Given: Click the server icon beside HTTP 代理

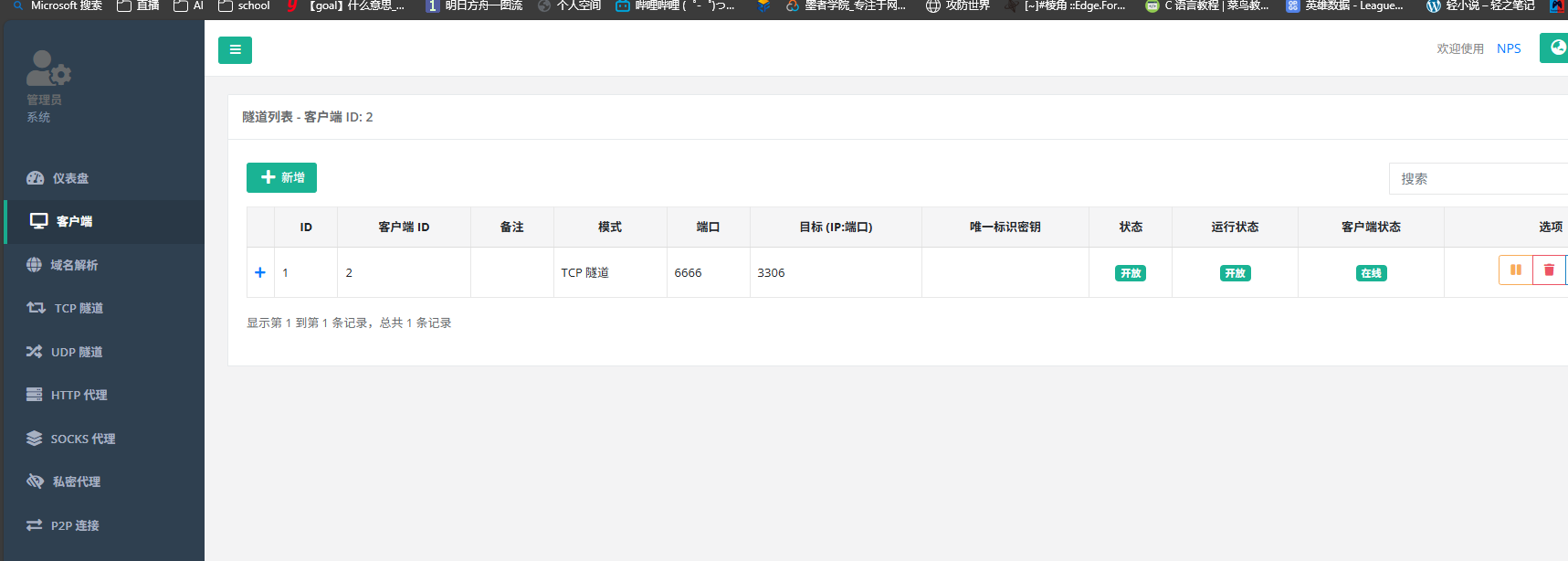Looking at the screenshot, I should tap(34, 395).
